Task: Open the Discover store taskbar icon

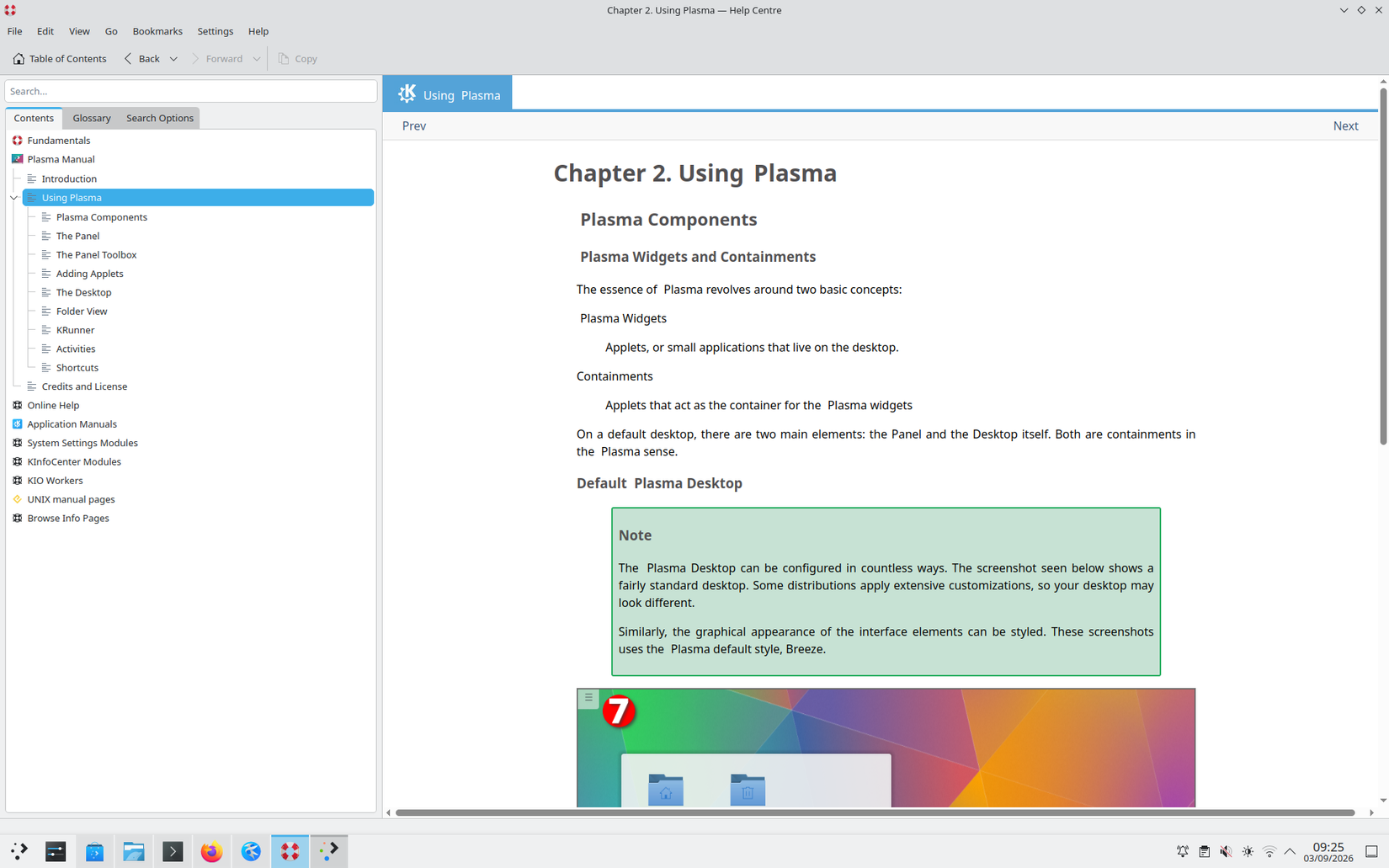Action: (x=94, y=851)
